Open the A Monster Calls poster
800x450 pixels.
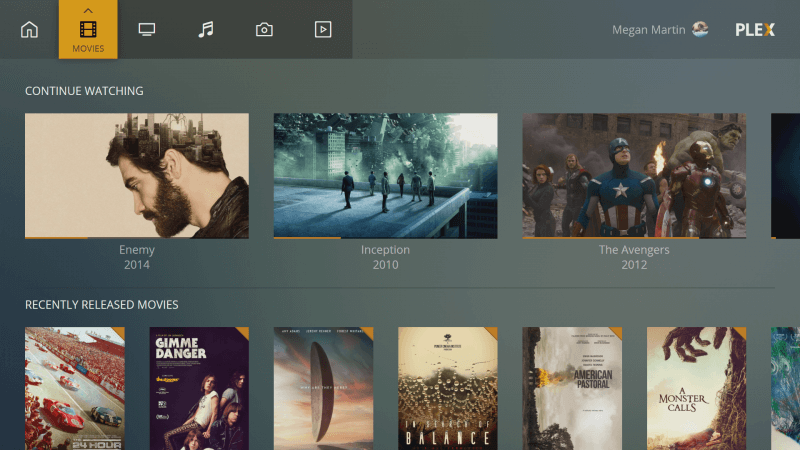coord(696,388)
